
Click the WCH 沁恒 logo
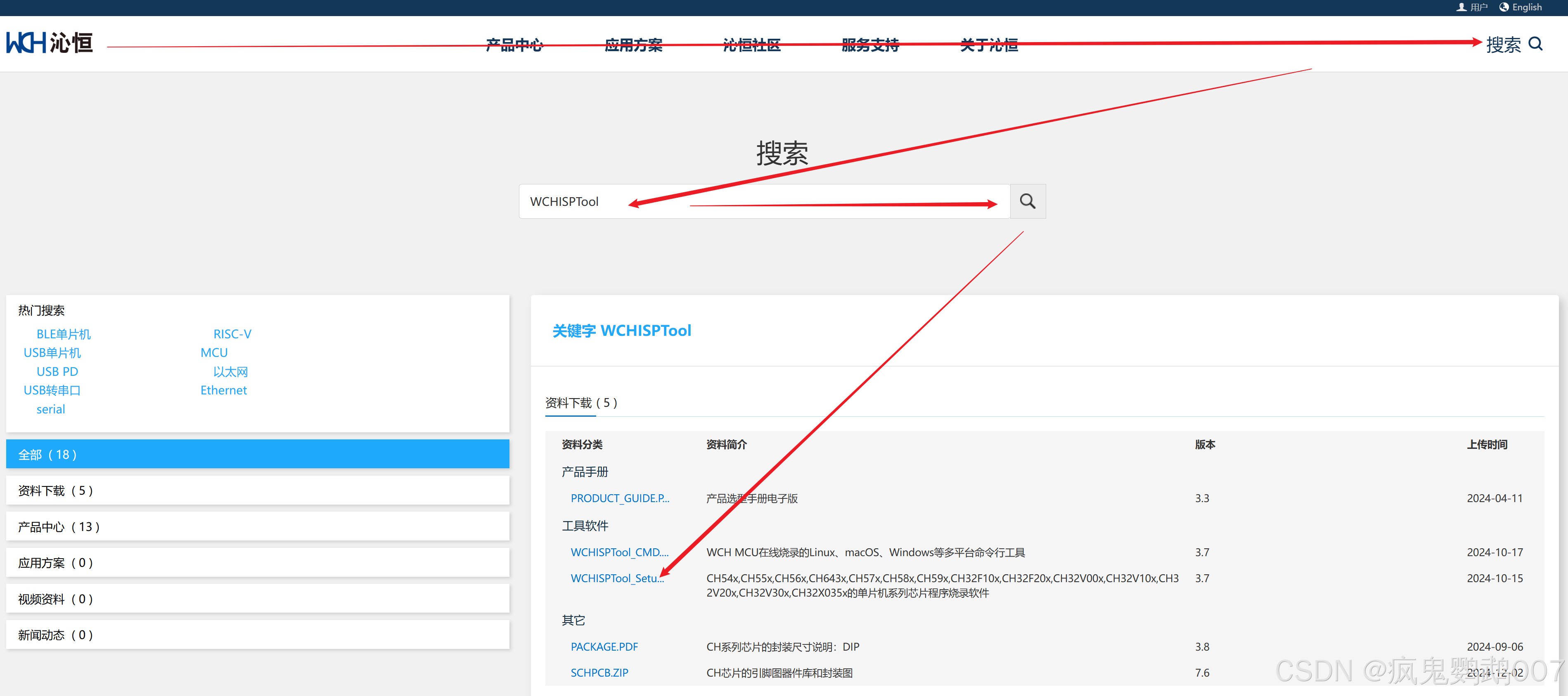pyautogui.click(x=49, y=42)
